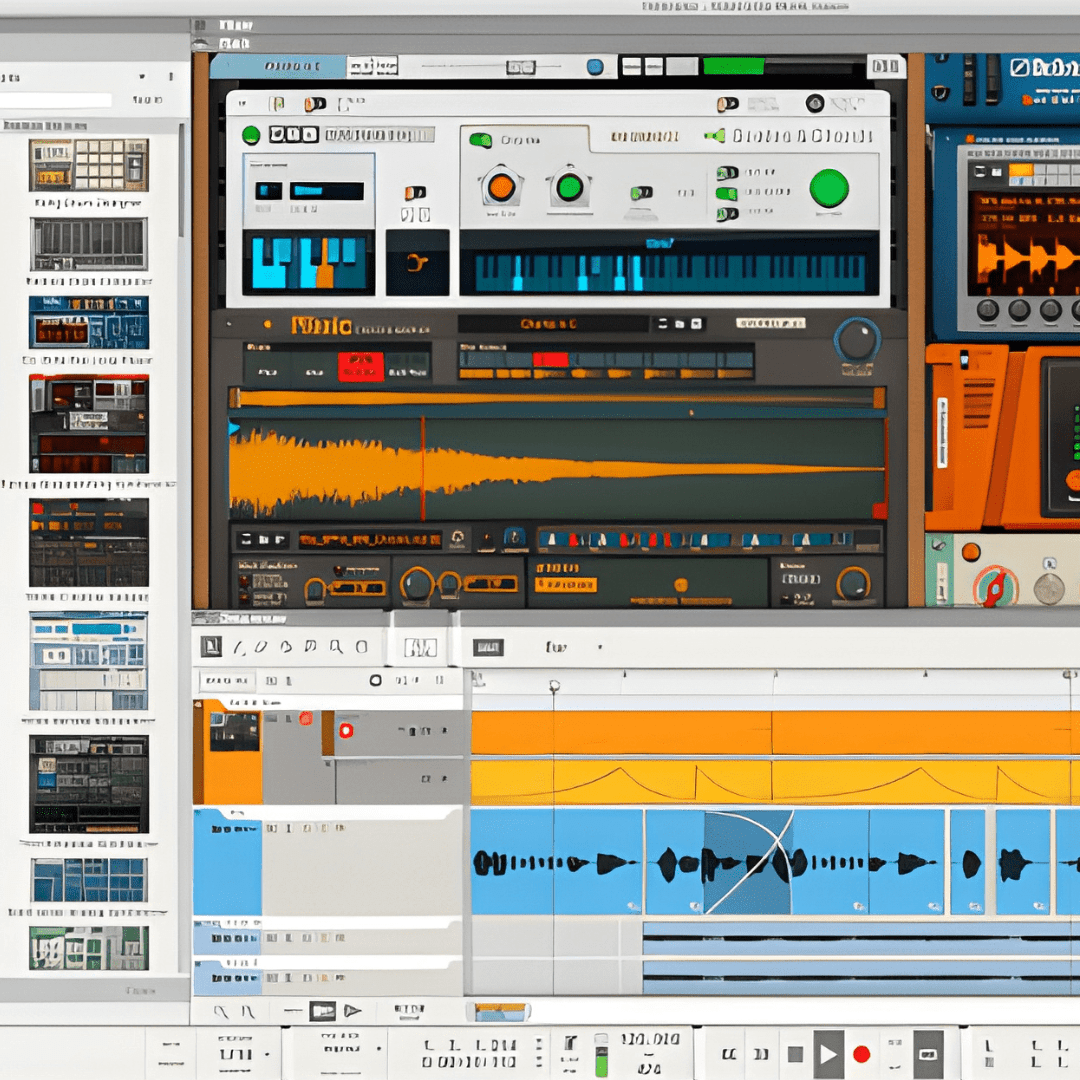Click the red pad button on the sampler
Viewport: 1080px width, 1080px height.
360,366
